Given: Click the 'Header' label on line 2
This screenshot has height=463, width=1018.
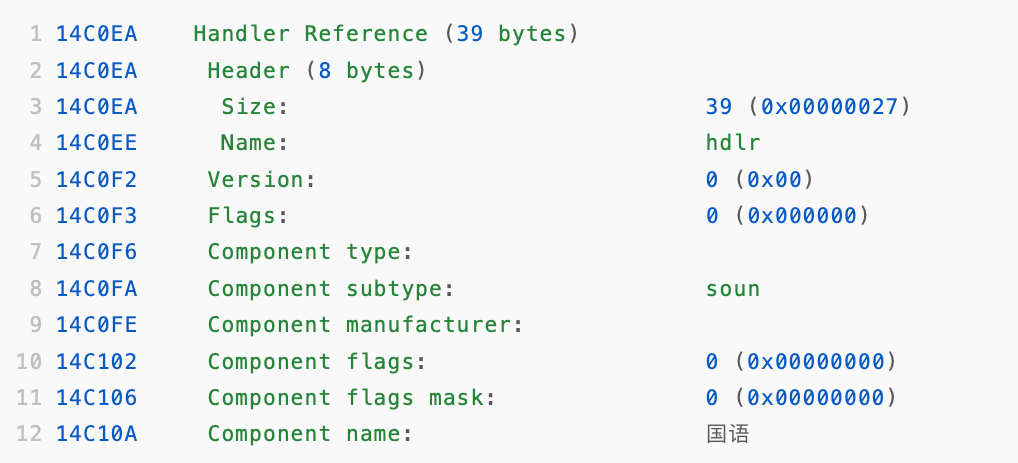Looking at the screenshot, I should (x=249, y=70).
